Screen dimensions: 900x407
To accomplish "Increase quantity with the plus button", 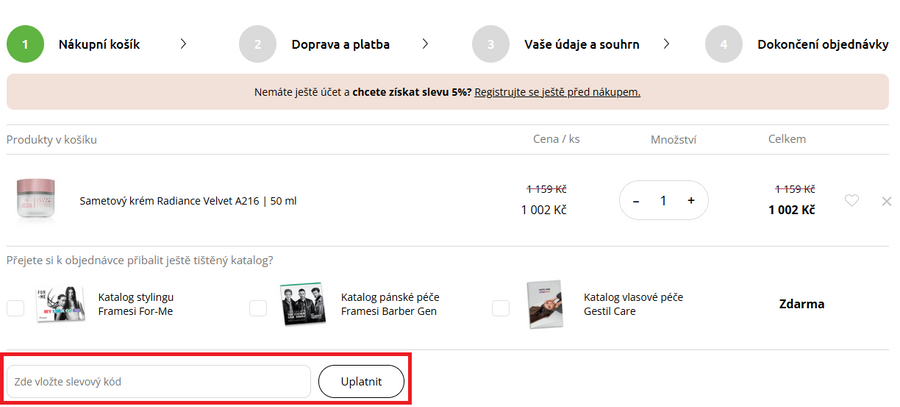I will pos(691,200).
